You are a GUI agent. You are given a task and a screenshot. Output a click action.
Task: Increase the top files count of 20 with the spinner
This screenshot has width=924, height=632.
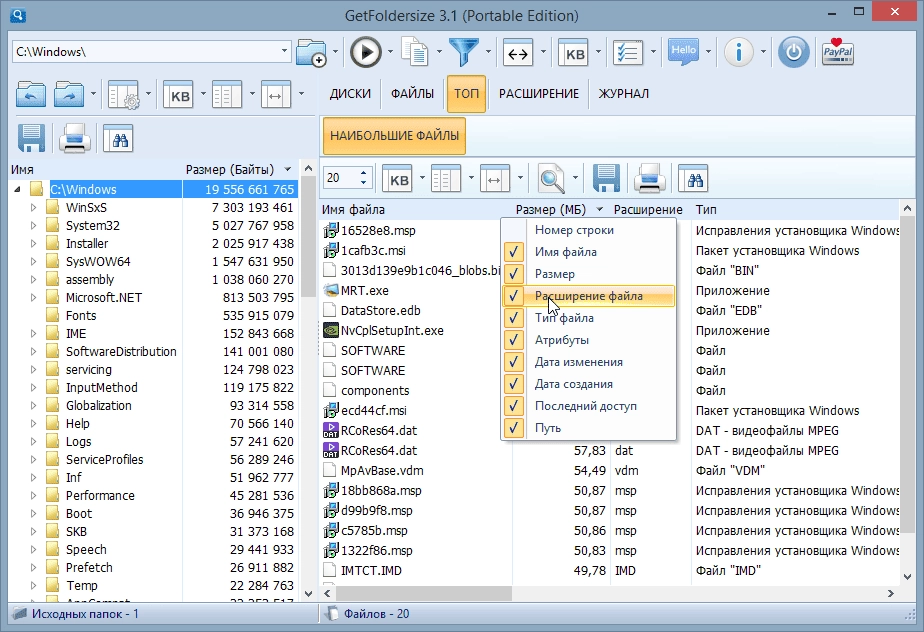coord(364,173)
